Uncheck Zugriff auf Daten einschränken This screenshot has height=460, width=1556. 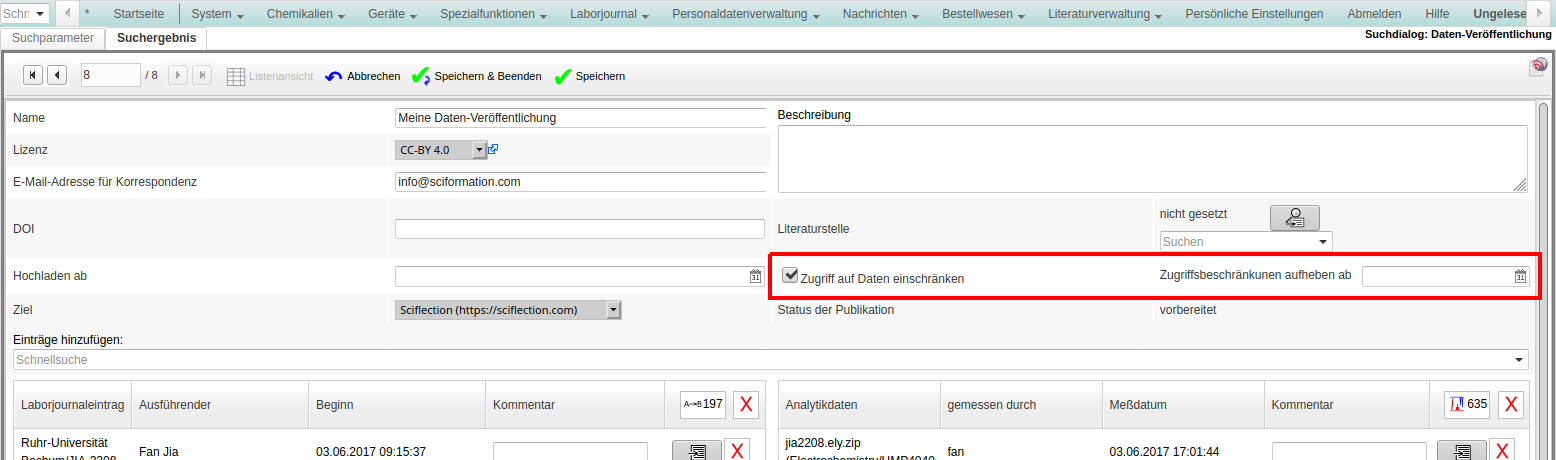pyautogui.click(x=790, y=275)
